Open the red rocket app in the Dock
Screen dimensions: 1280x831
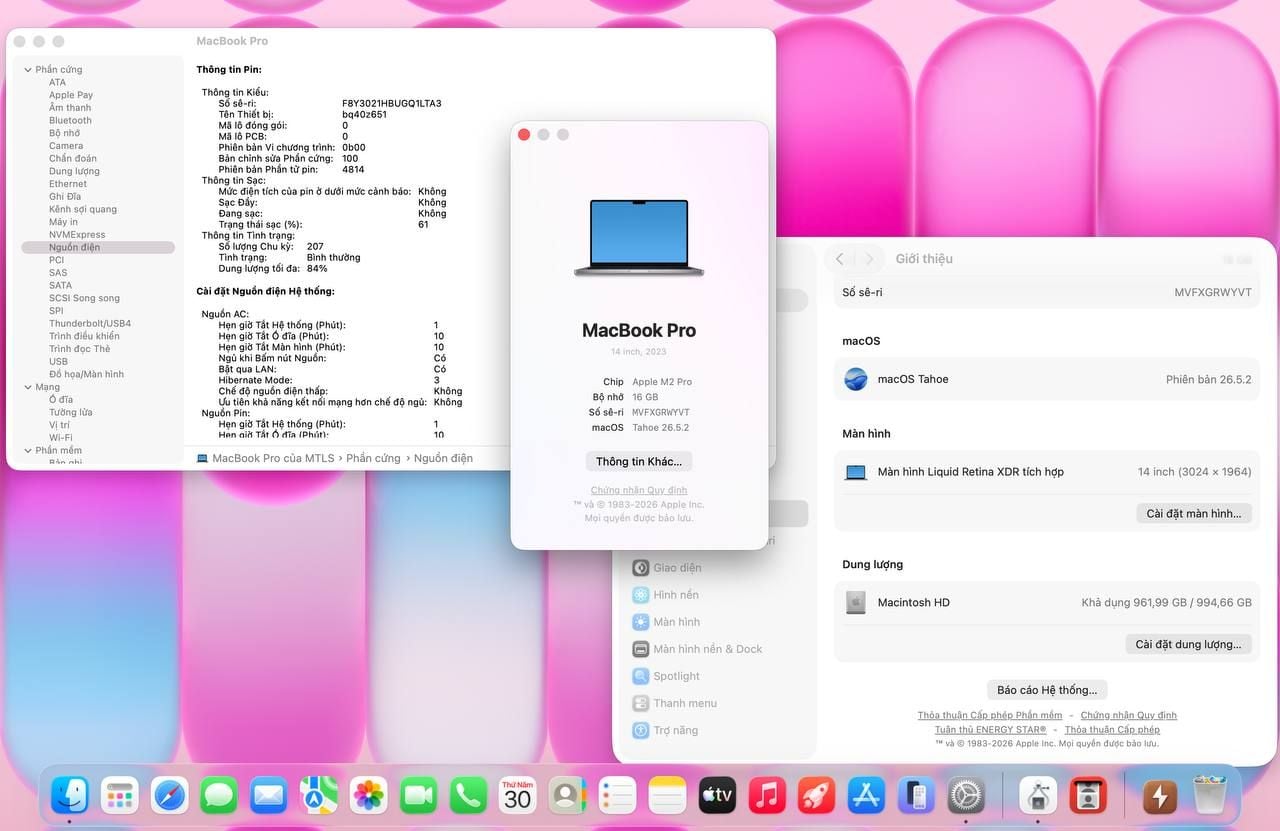(x=816, y=796)
